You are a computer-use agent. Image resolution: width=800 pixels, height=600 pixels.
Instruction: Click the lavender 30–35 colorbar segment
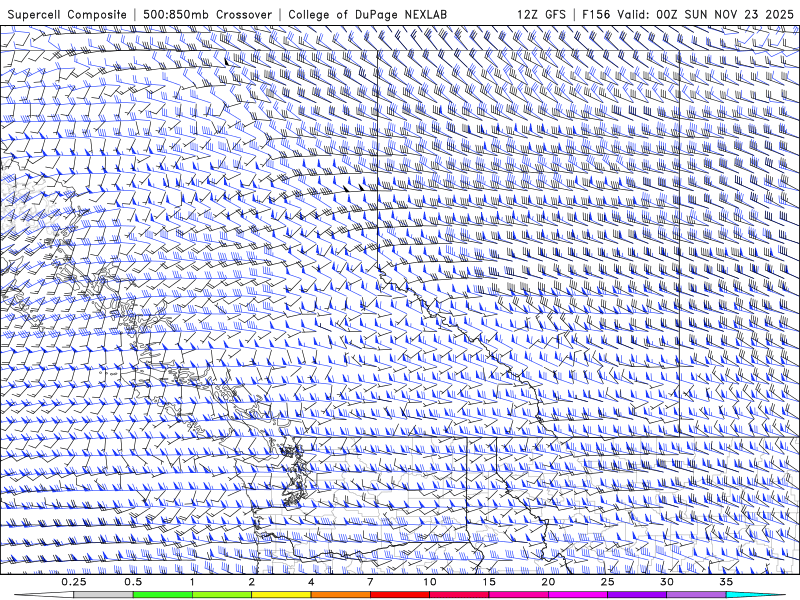(x=696, y=595)
